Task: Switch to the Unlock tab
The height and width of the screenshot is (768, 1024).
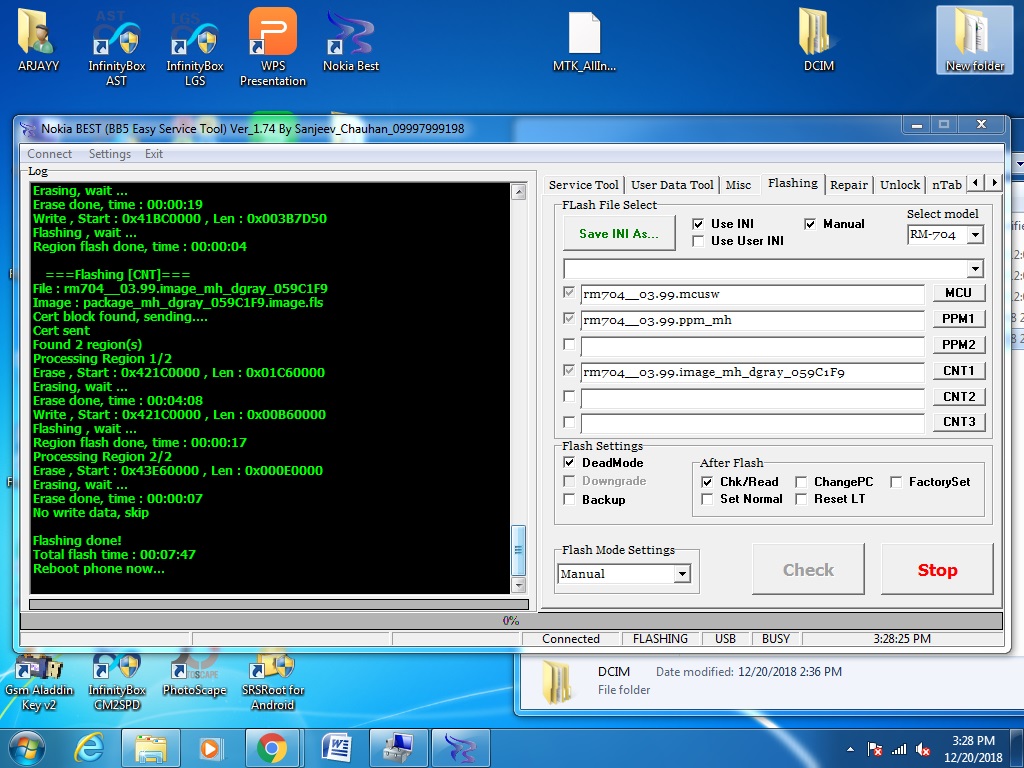Action: (x=899, y=185)
